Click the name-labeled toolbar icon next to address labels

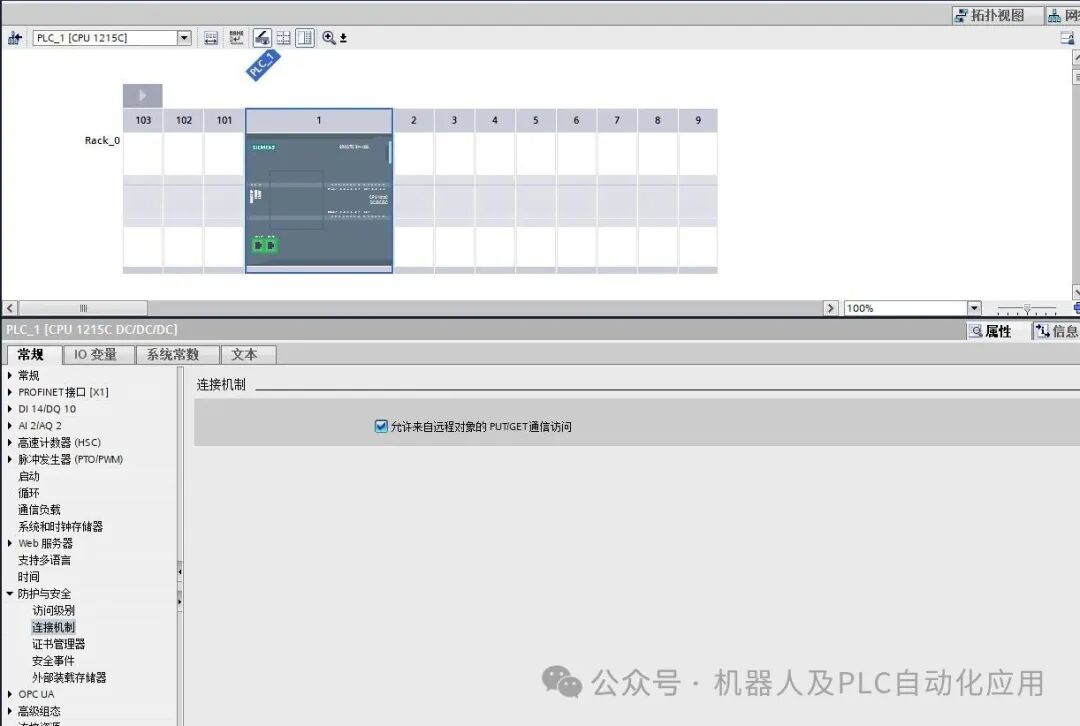point(236,38)
